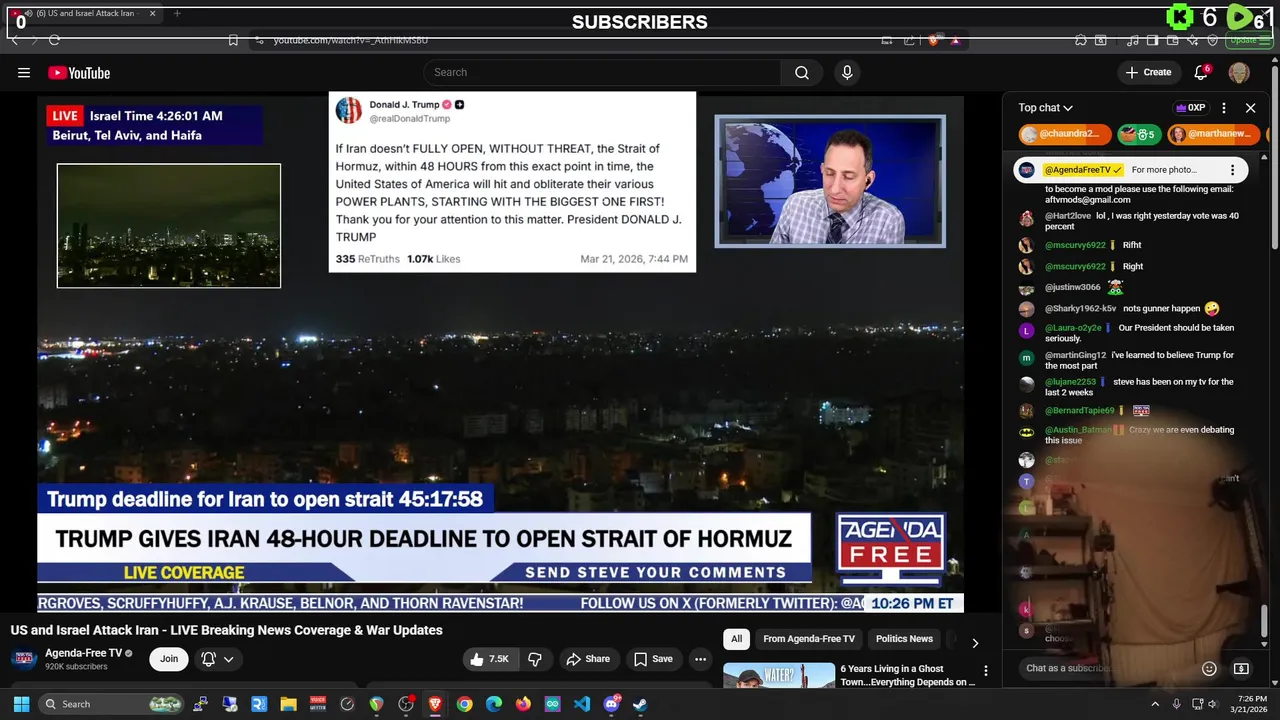Open the browser extensions puzzle icon

[x=1080, y=40]
